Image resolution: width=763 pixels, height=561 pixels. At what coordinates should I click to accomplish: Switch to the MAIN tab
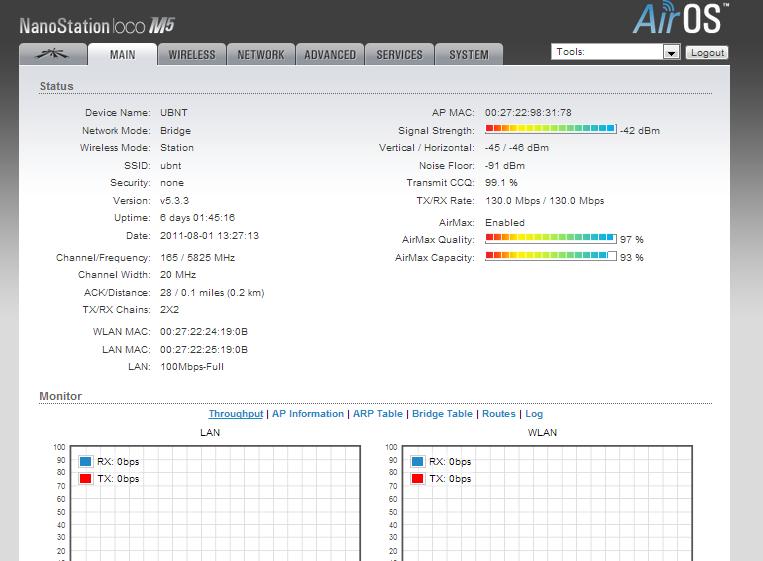(x=123, y=55)
